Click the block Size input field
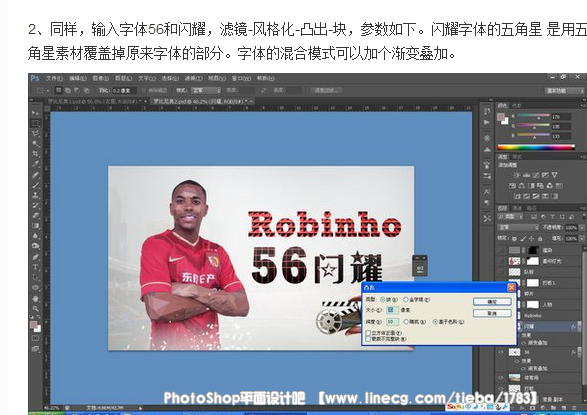 392,310
